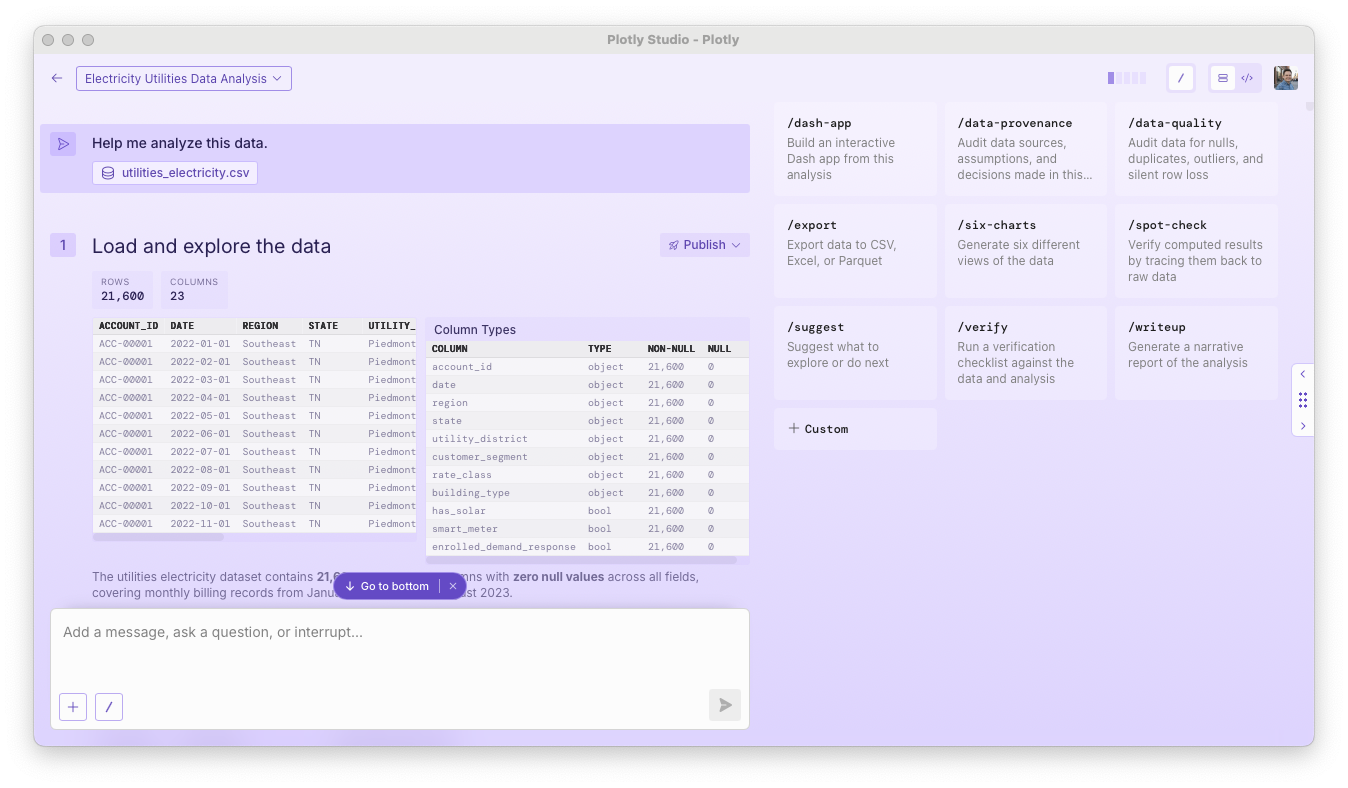Dismiss the Go to bottom pill
Image resolution: width=1348 pixels, height=788 pixels.
tap(453, 586)
